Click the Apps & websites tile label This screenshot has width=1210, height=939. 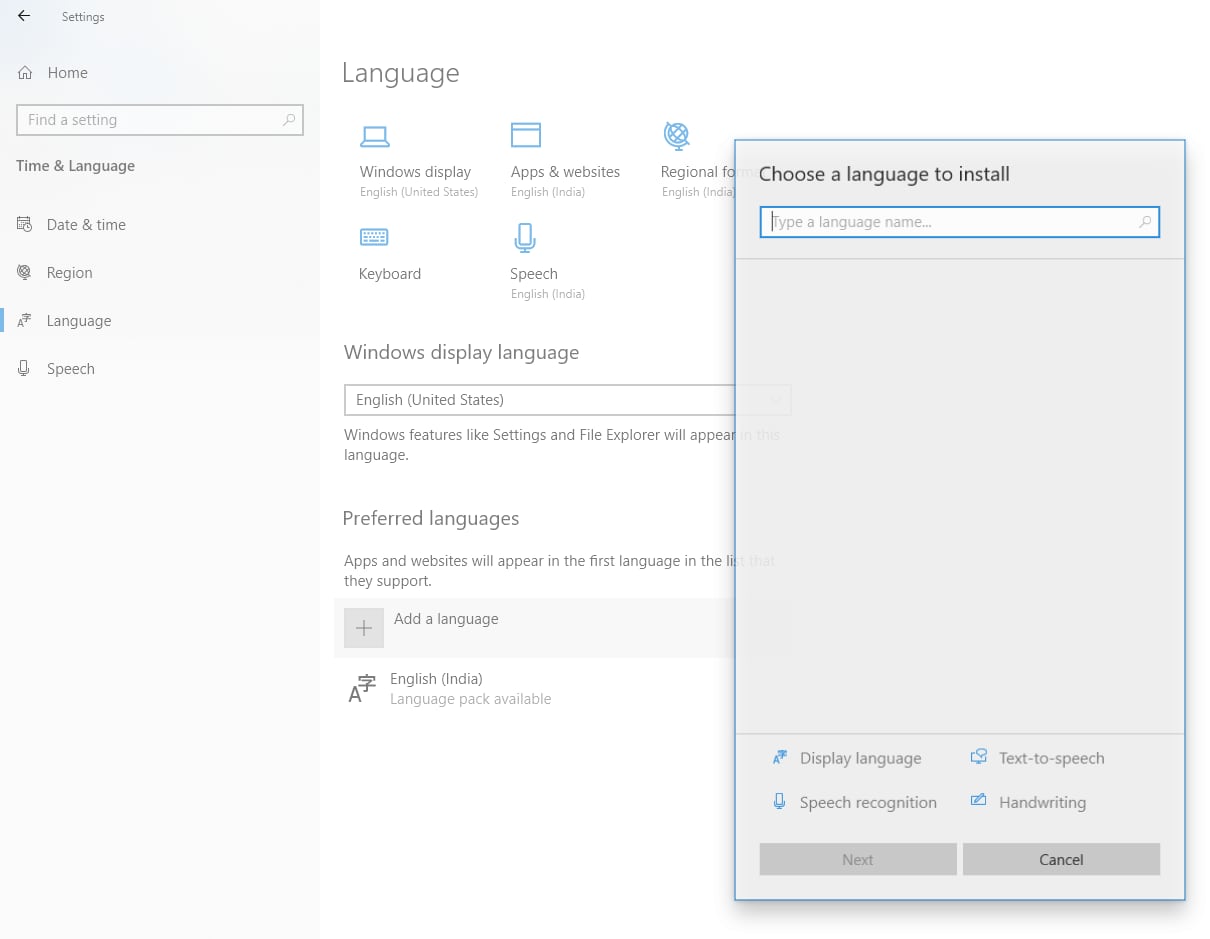[565, 172]
